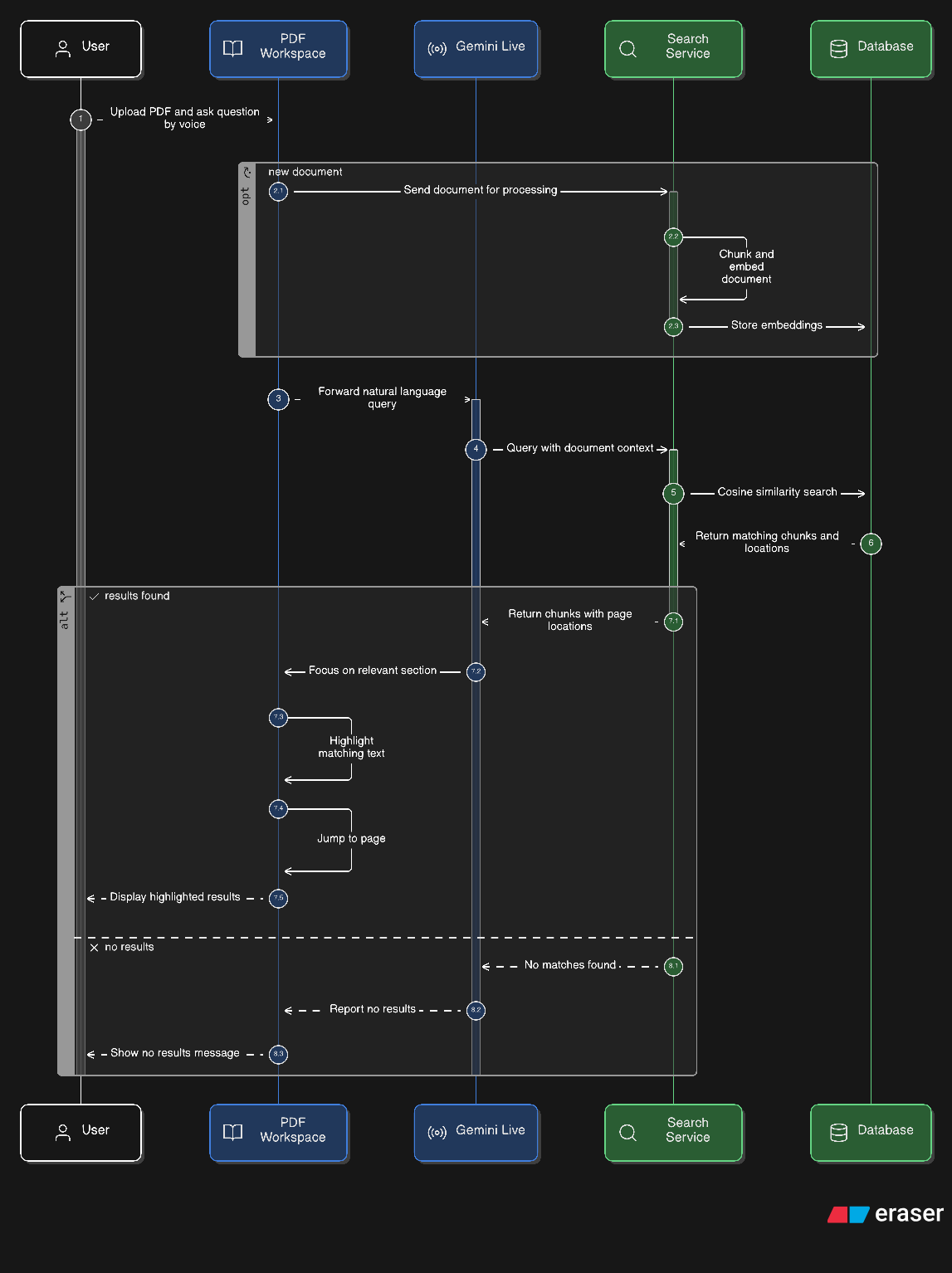Click the person icon in the top User box
The image size is (952, 1273).
coord(63,49)
